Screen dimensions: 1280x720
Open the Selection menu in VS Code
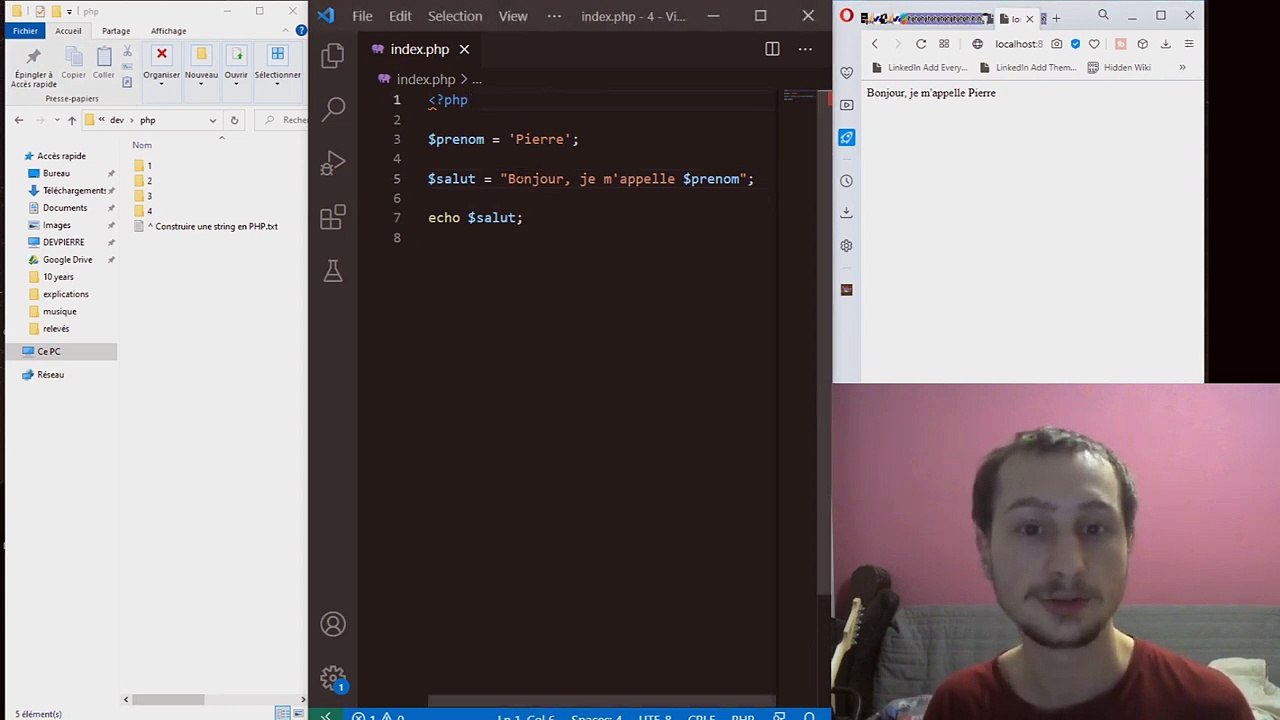[x=455, y=16]
